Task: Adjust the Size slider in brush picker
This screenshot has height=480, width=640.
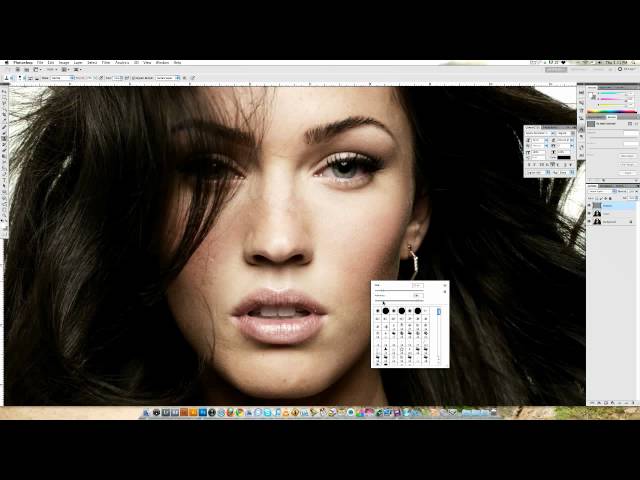Action: click(399, 290)
